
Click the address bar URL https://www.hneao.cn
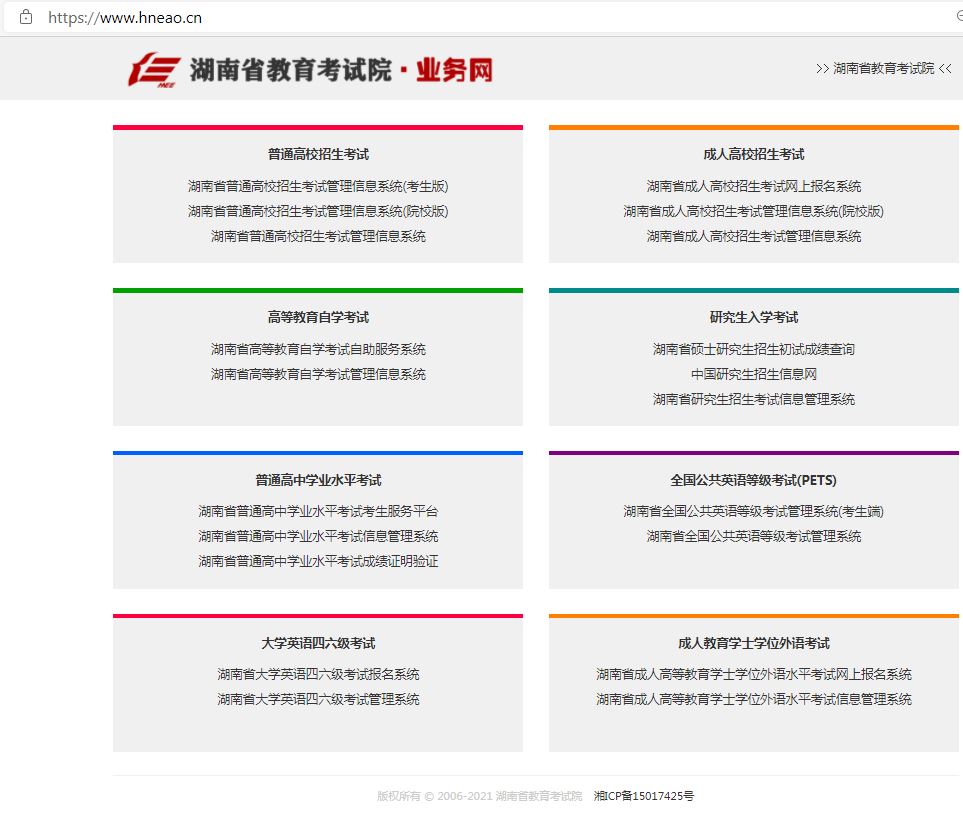[x=125, y=17]
